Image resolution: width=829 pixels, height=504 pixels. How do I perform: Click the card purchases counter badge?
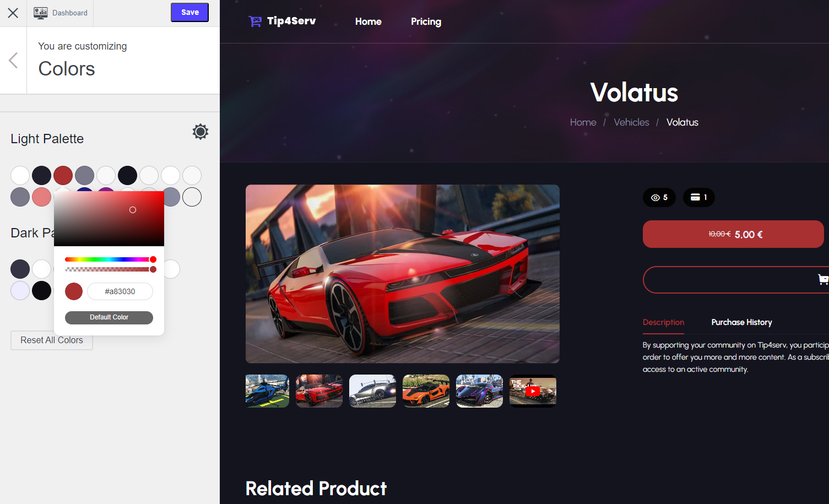(x=698, y=197)
